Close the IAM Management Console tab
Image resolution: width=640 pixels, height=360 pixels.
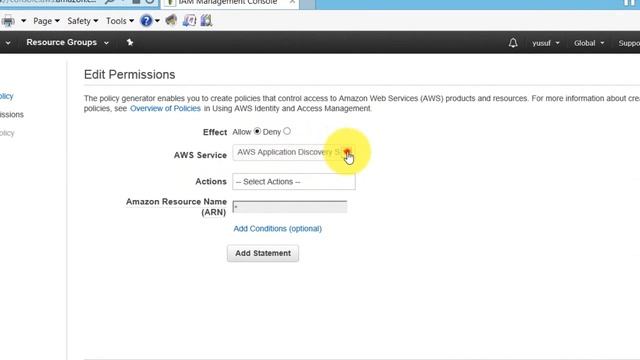tap(292, 2)
